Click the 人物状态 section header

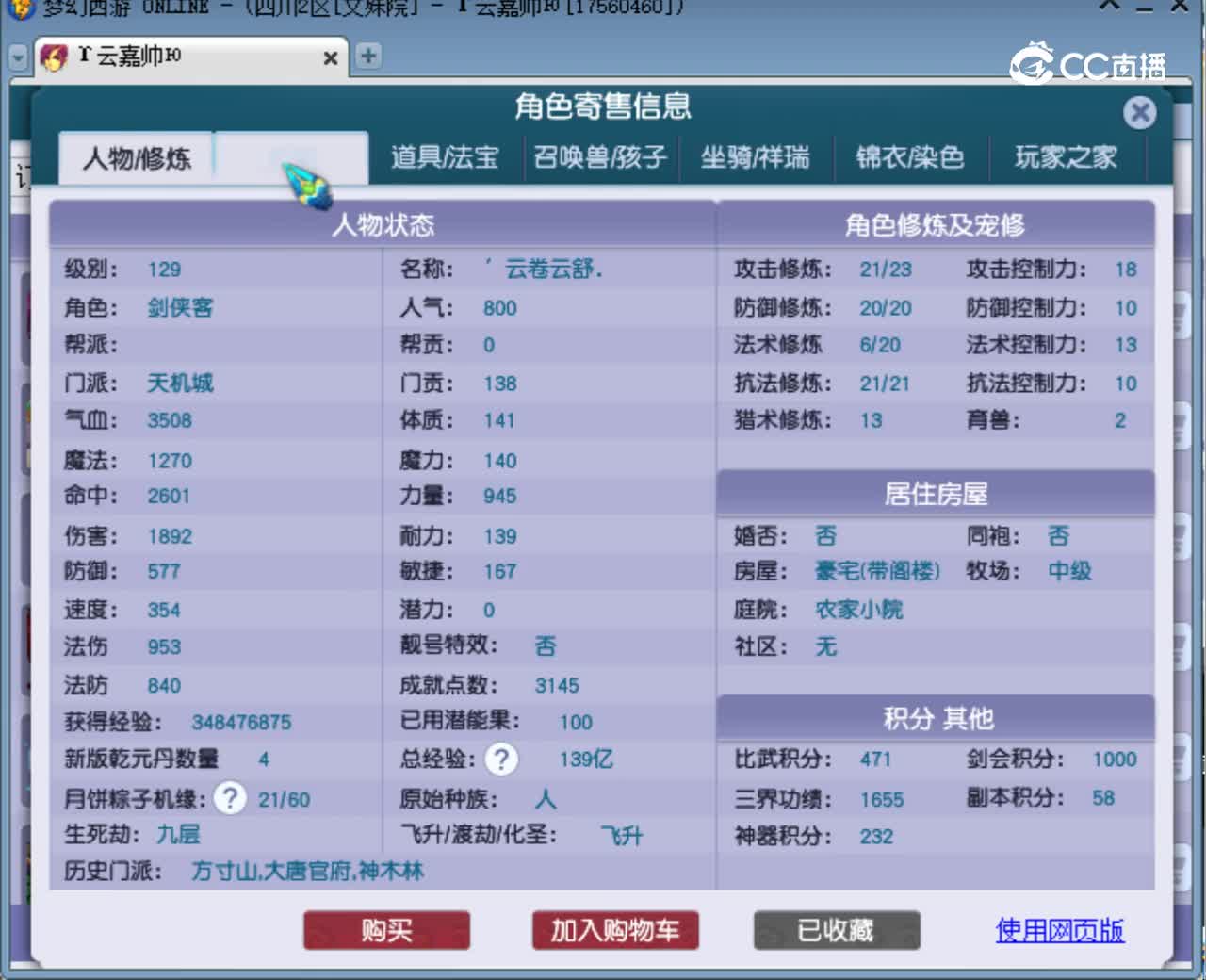(x=383, y=224)
